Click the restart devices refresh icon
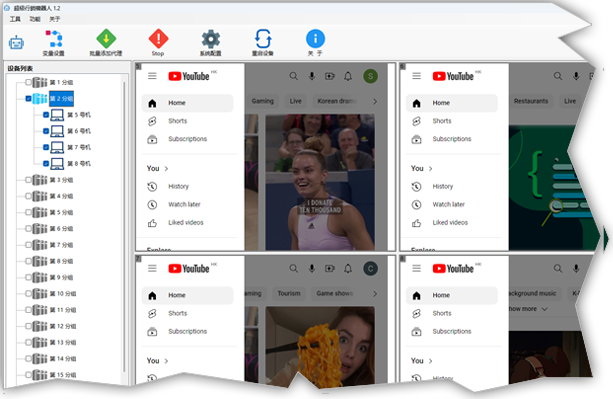Image resolution: width=613 pixels, height=399 pixels. [263, 39]
